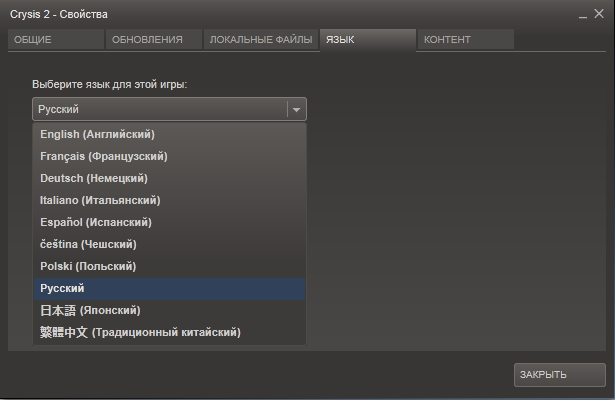Choose Italiano (Итальянский) option
This screenshot has height=400, width=615.
click(x=169, y=200)
